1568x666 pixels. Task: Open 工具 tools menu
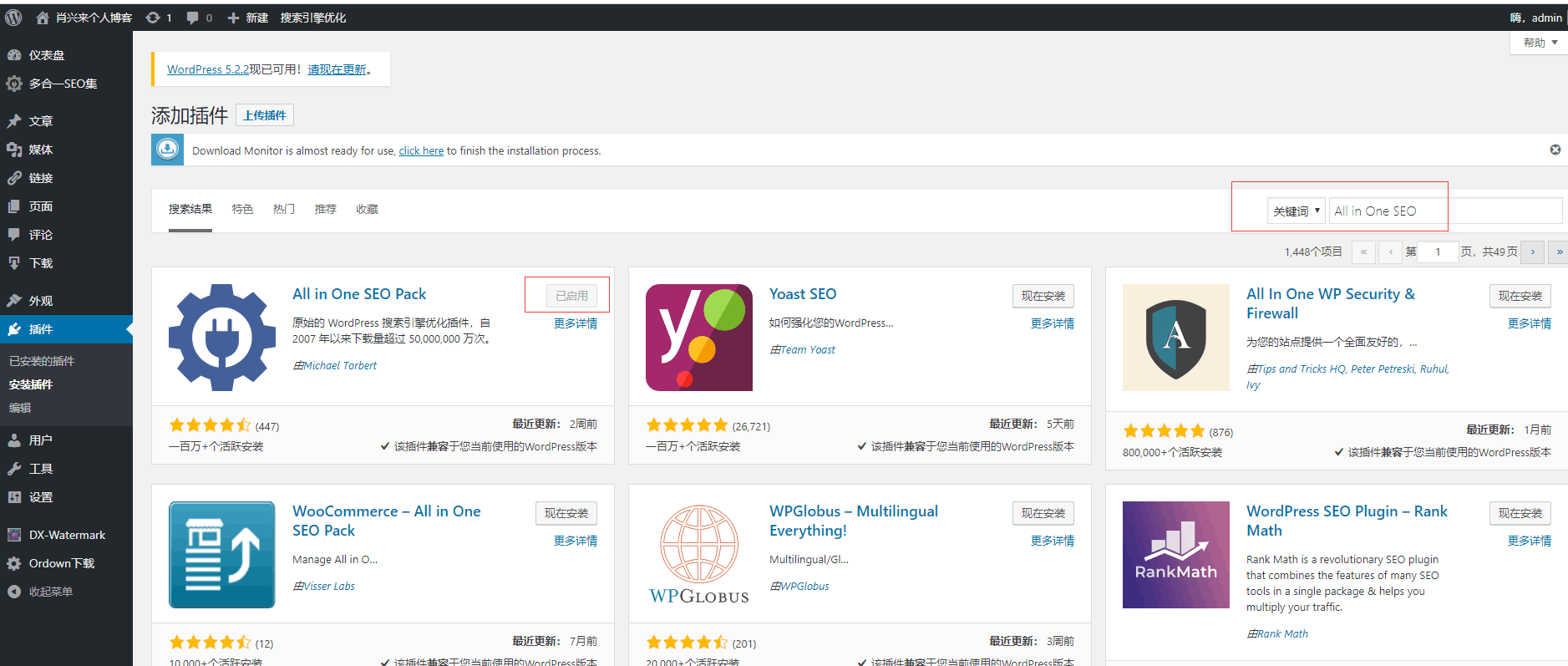pyautogui.click(x=66, y=469)
